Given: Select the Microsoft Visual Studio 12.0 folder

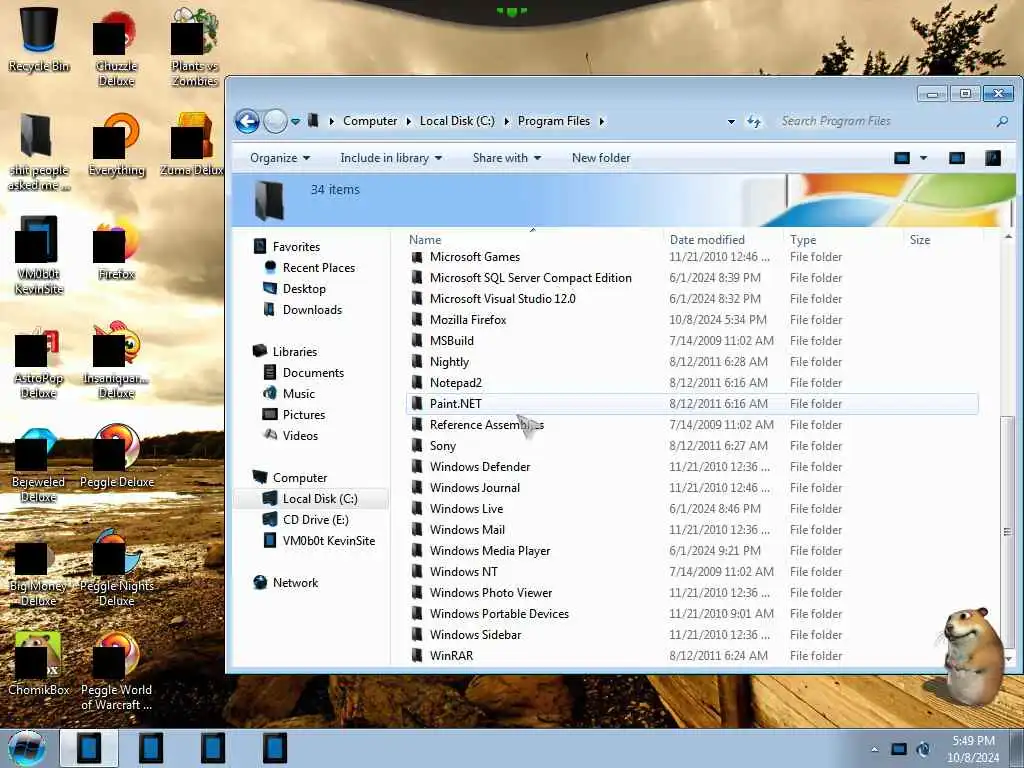Looking at the screenshot, I should [x=692, y=299].
